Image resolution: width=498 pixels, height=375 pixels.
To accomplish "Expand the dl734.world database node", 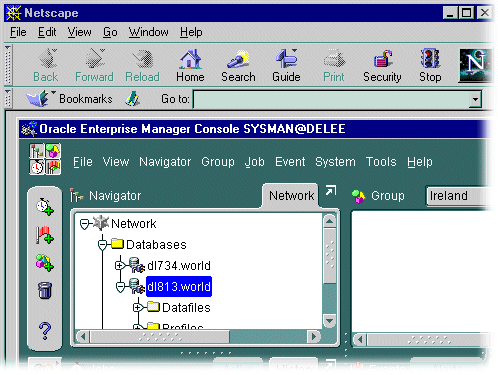I will [x=120, y=266].
